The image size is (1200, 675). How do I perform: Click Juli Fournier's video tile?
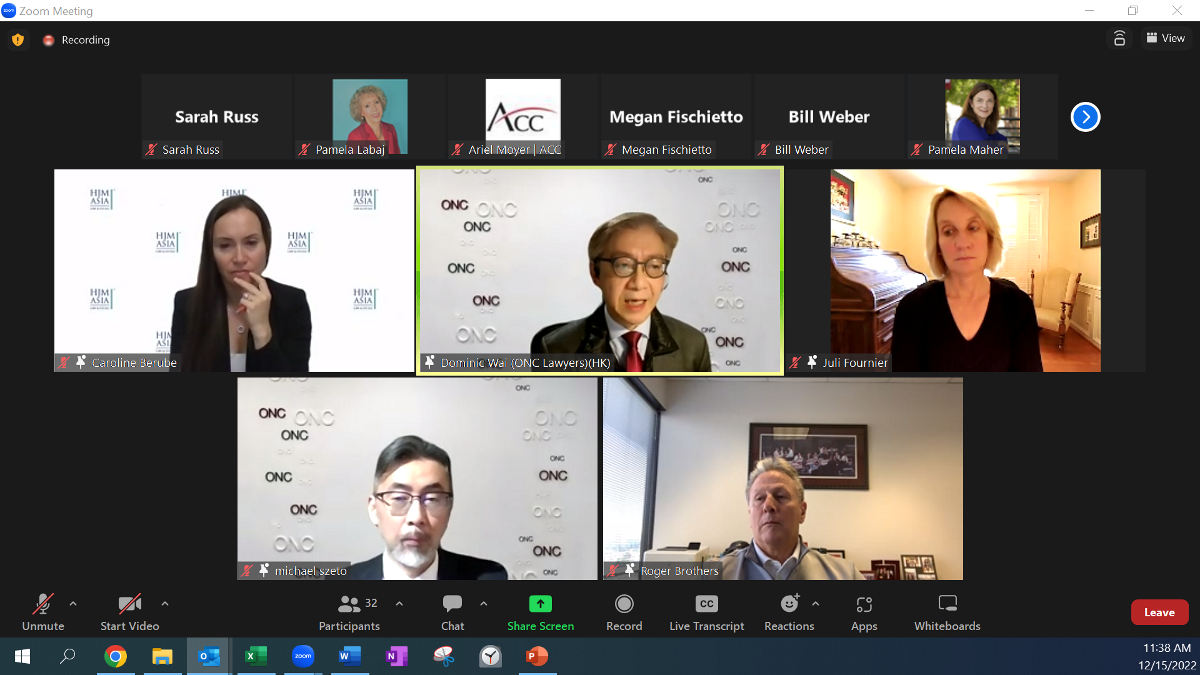(x=966, y=270)
